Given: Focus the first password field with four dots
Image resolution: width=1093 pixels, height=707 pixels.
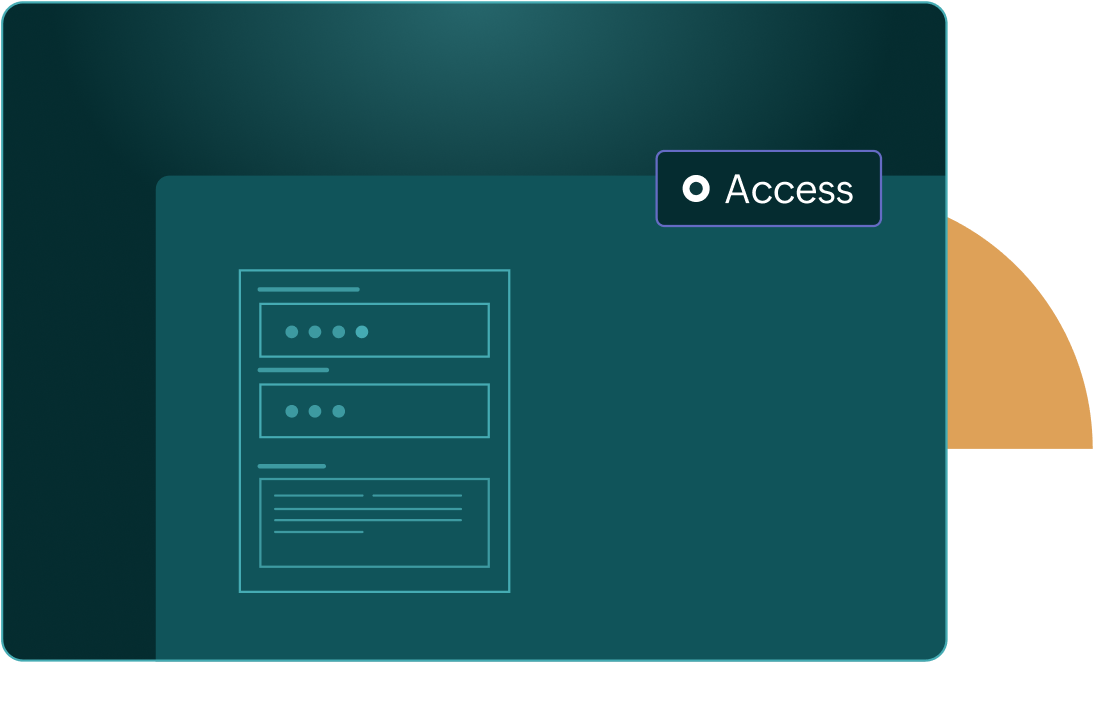Looking at the screenshot, I should pos(374,330).
